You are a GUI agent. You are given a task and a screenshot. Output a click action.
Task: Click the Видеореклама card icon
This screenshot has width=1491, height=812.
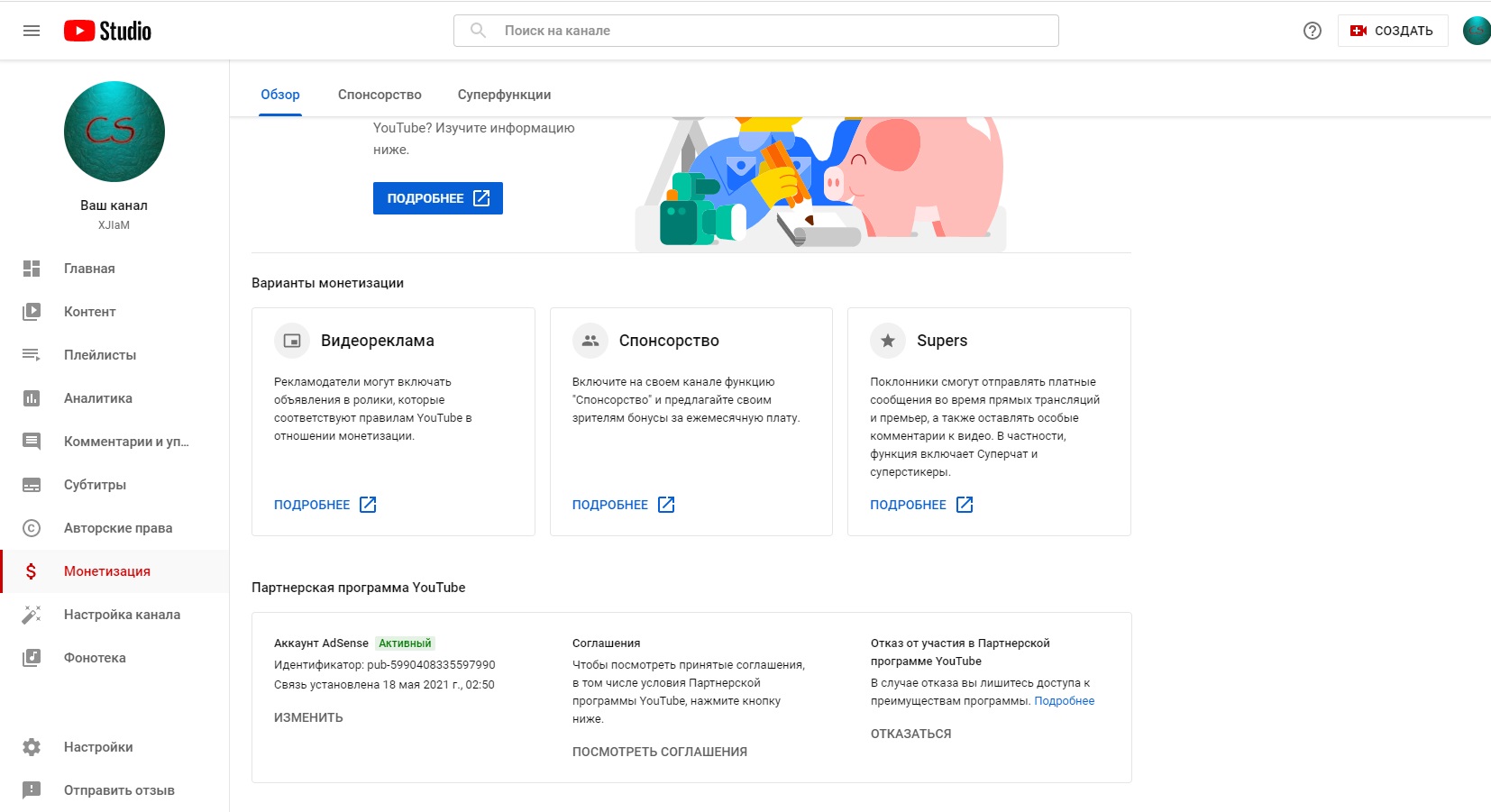292,341
